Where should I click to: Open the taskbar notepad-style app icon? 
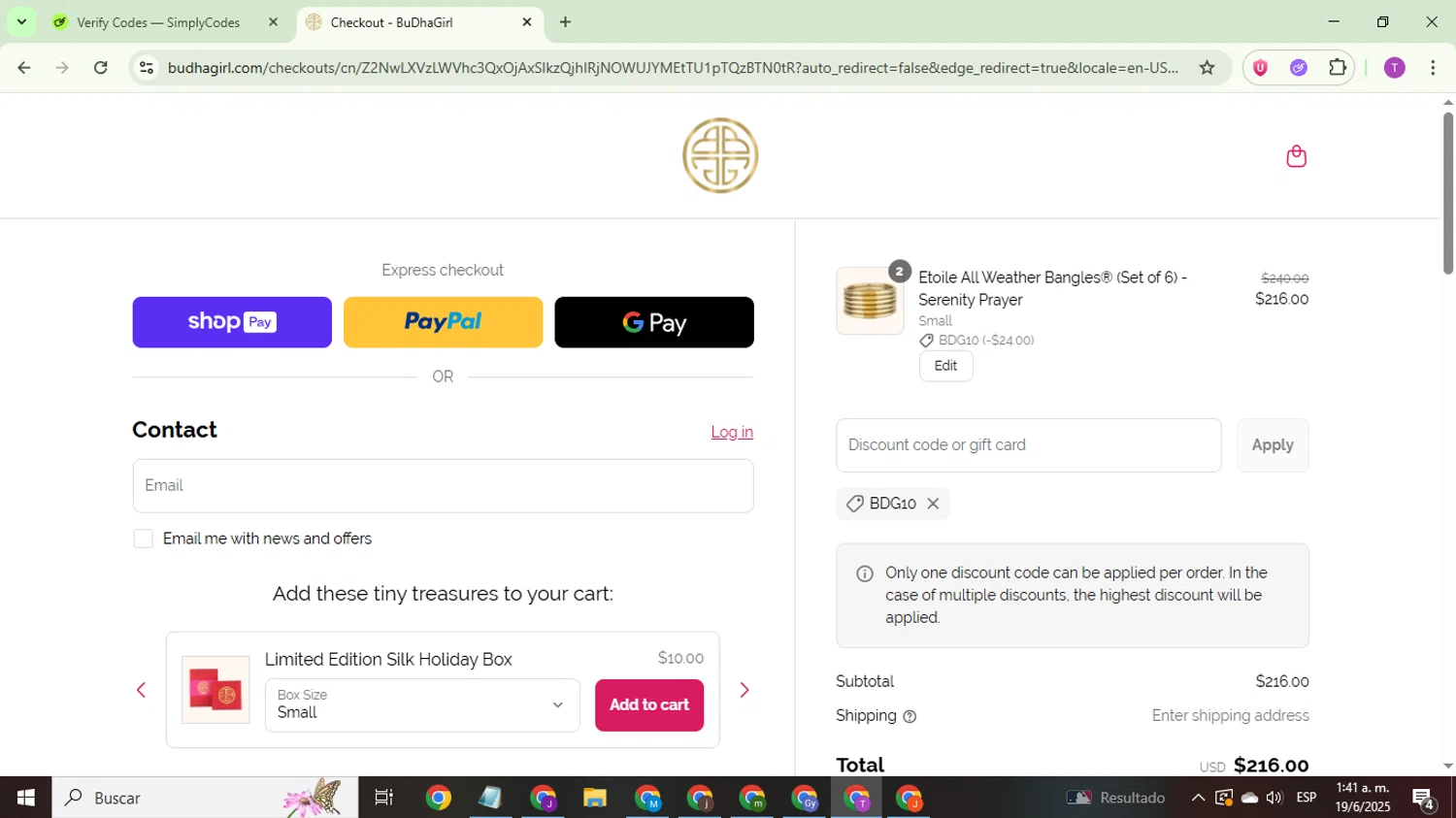(x=489, y=798)
